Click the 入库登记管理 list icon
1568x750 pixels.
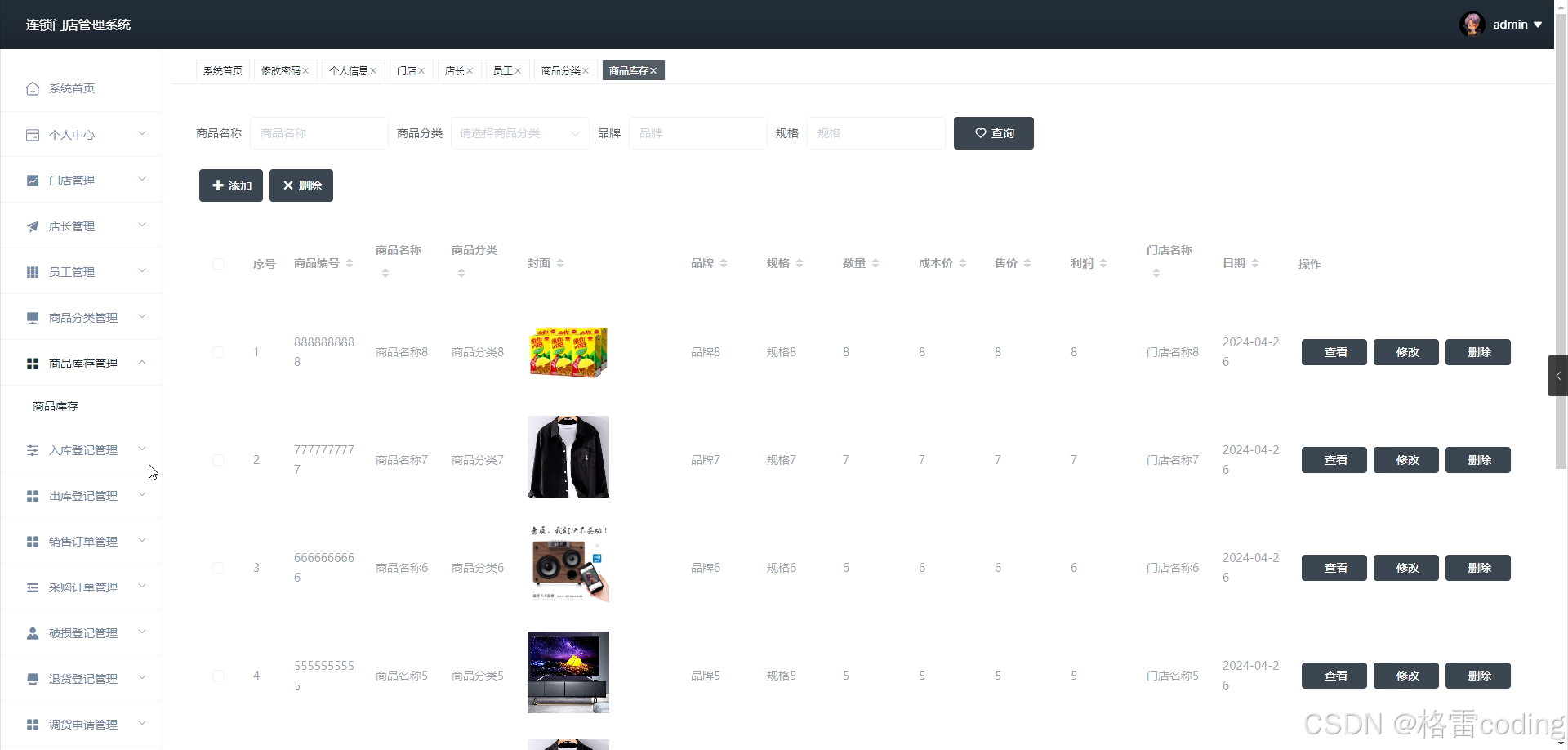33,449
